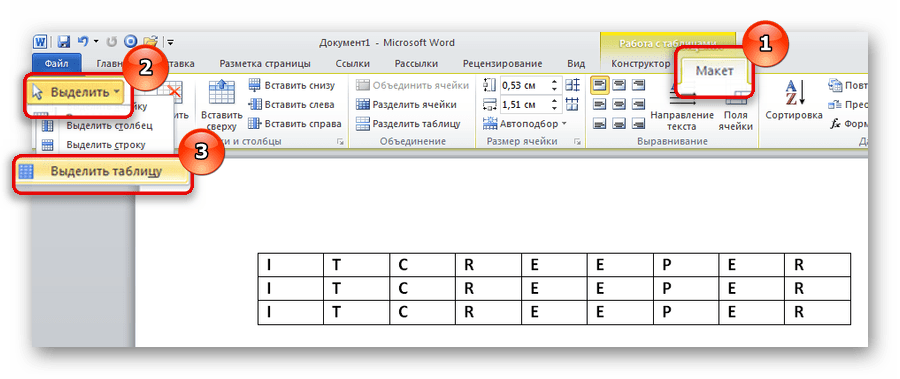Switch to the Рецензирование tab

tap(502, 64)
